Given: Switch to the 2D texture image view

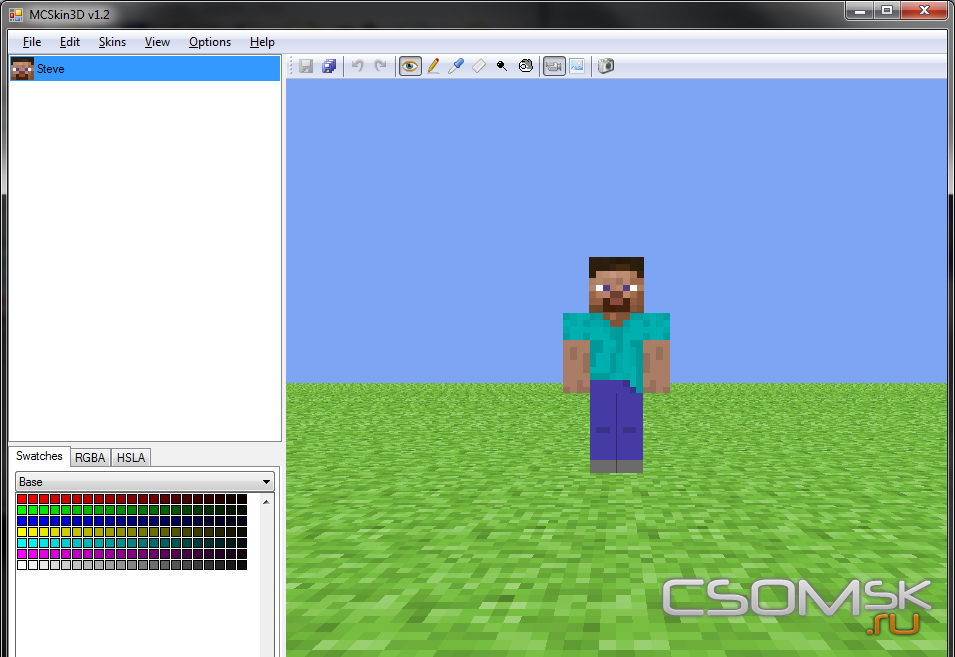Looking at the screenshot, I should pyautogui.click(x=577, y=66).
